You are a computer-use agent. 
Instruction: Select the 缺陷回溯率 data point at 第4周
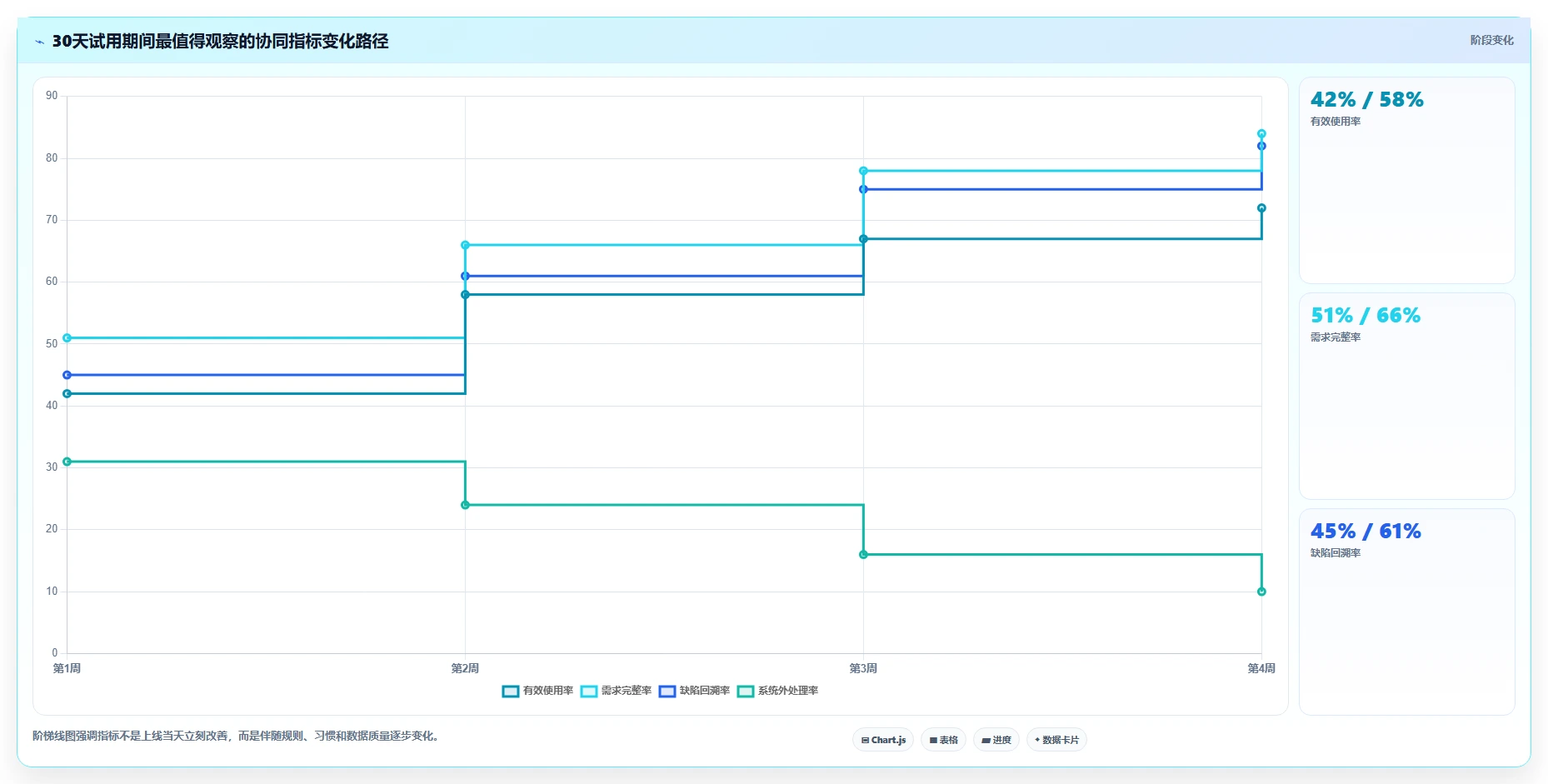[1261, 146]
